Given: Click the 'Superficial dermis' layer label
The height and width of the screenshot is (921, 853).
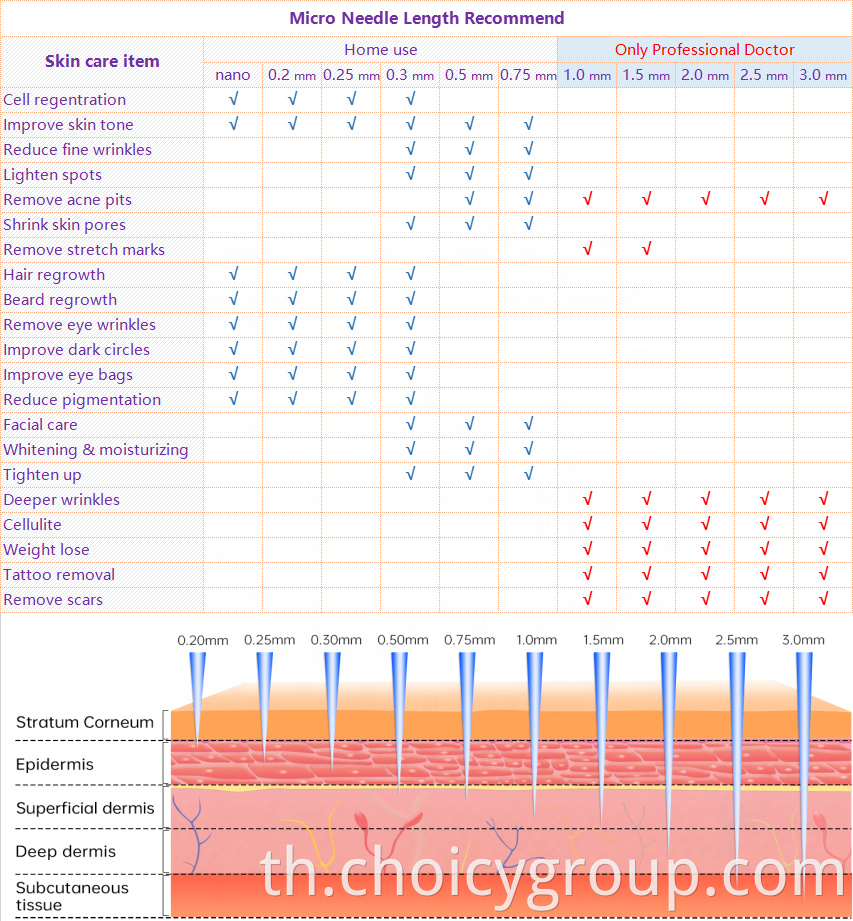Looking at the screenshot, I should pos(85,809).
